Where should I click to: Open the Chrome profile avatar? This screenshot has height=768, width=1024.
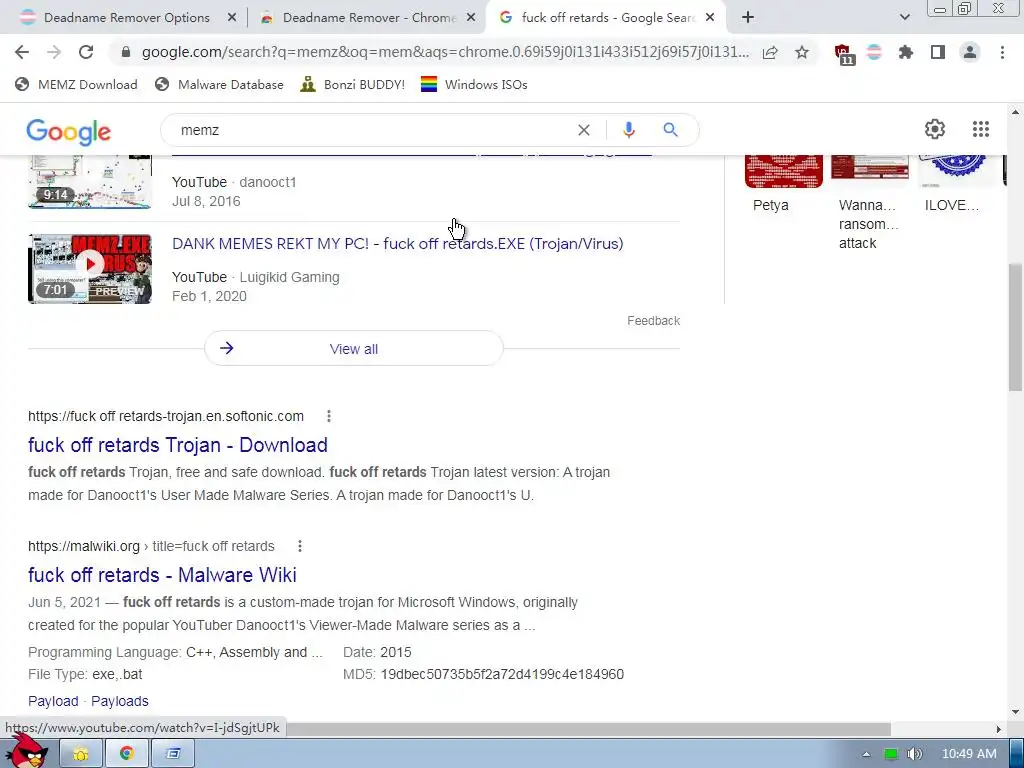tap(970, 52)
